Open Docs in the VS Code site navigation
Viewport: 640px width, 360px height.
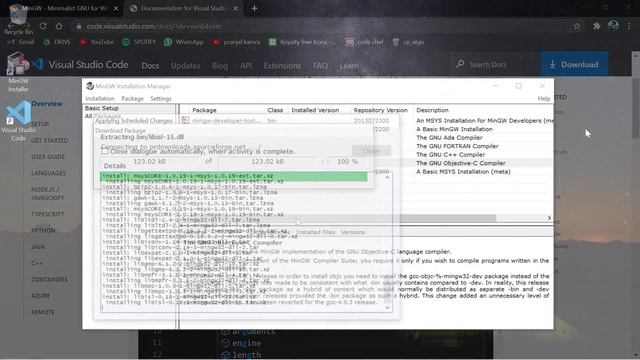pos(150,65)
